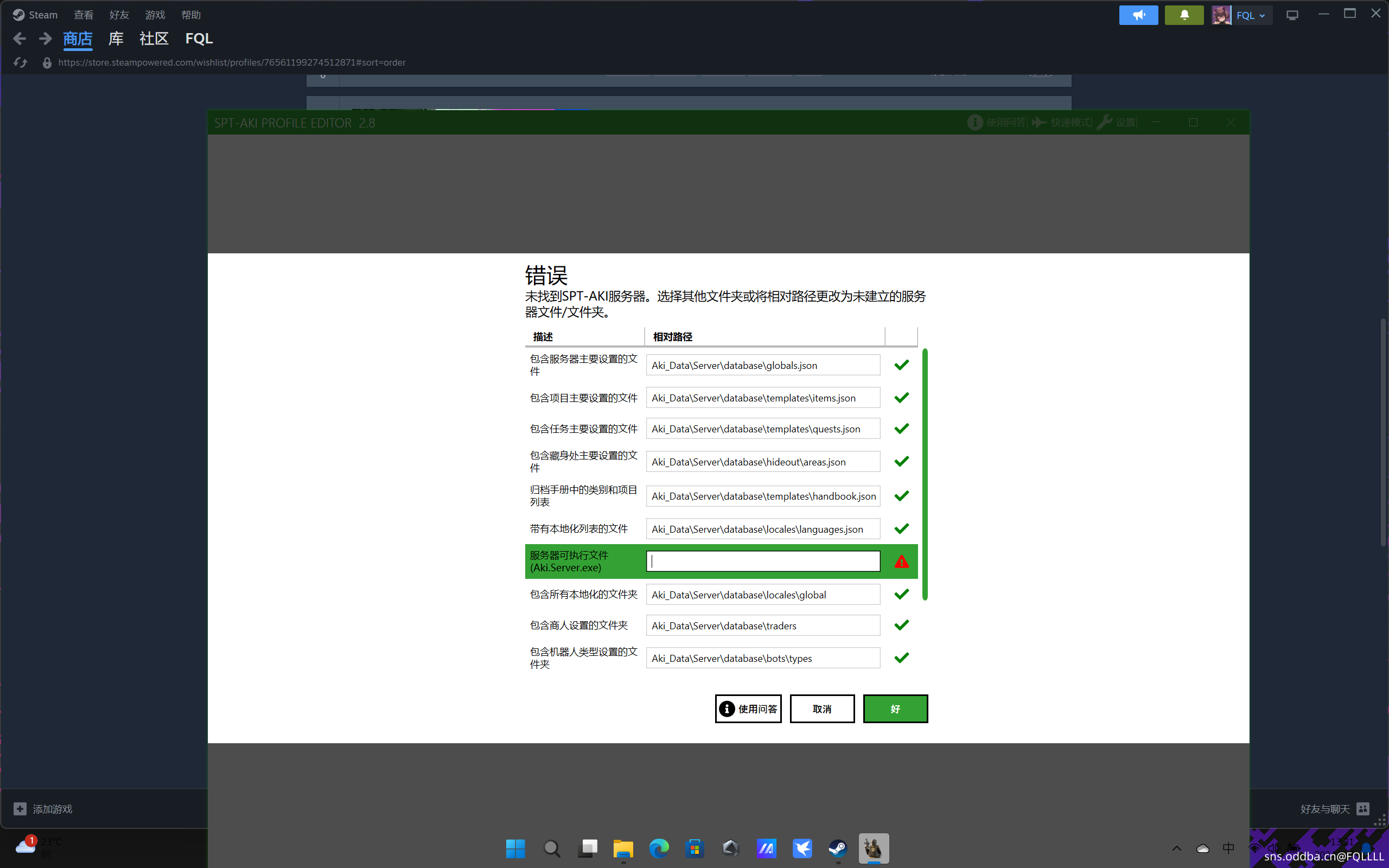Edit the handbook.json path field
This screenshot has width=1389, height=868.
763,496
